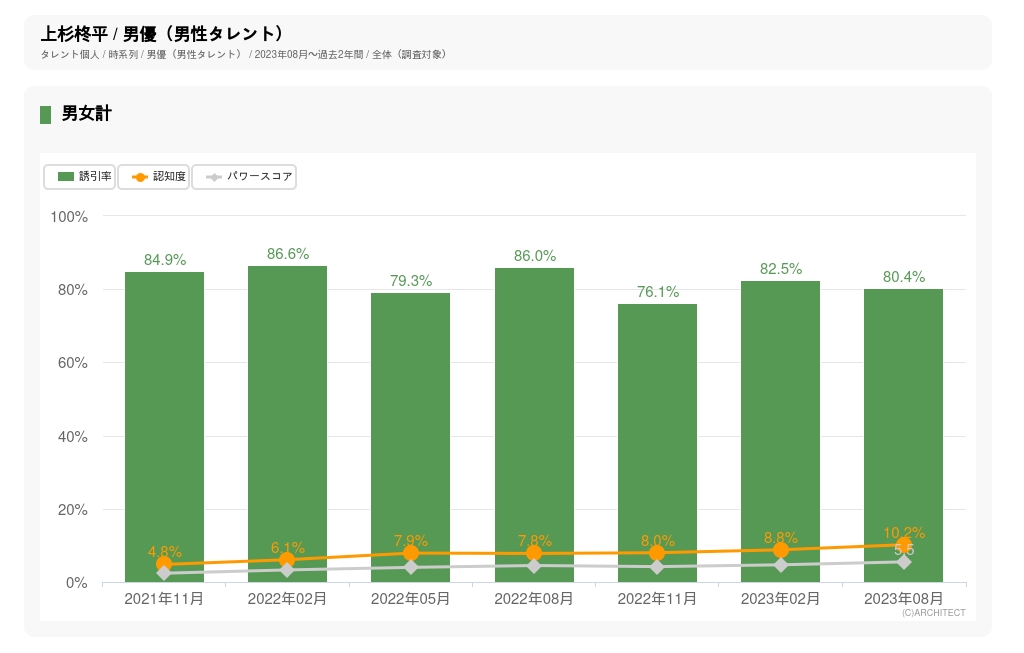Image resolution: width=1024 pixels, height=653 pixels.
Task: Toggle パワースコア legend entry
Action: [244, 177]
